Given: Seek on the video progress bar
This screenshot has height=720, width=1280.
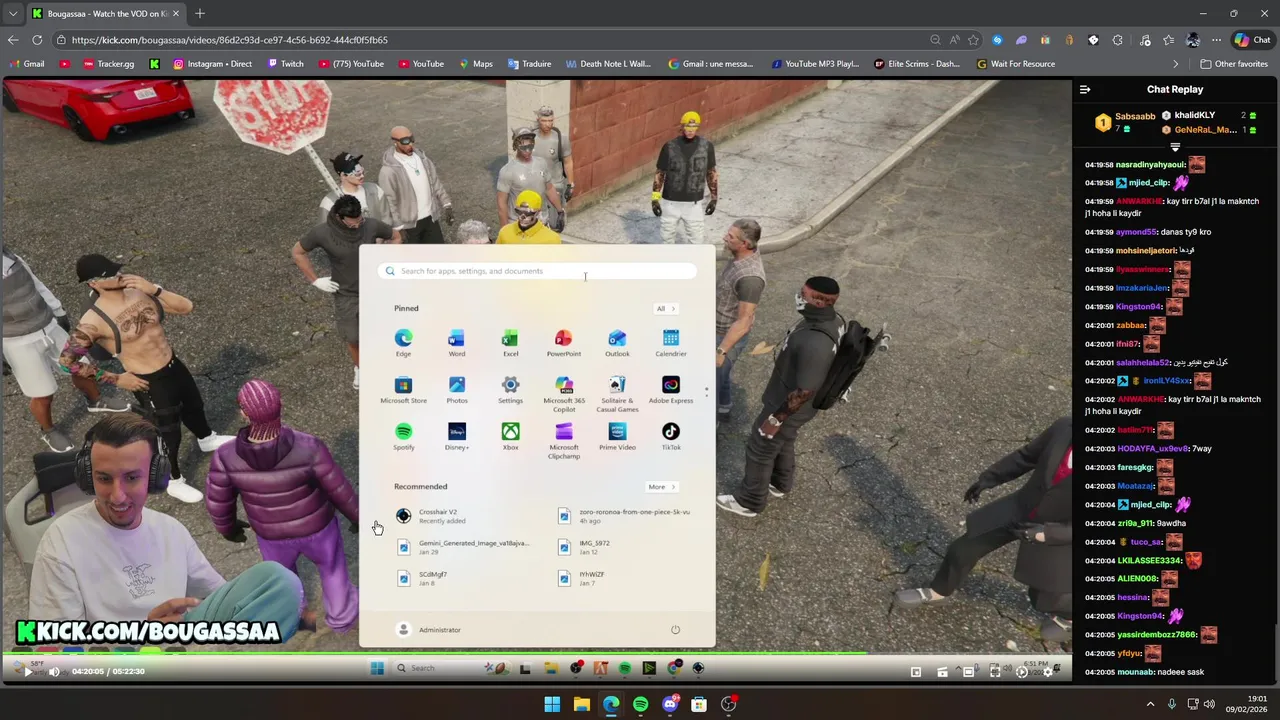Looking at the screenshot, I should coord(536,655).
